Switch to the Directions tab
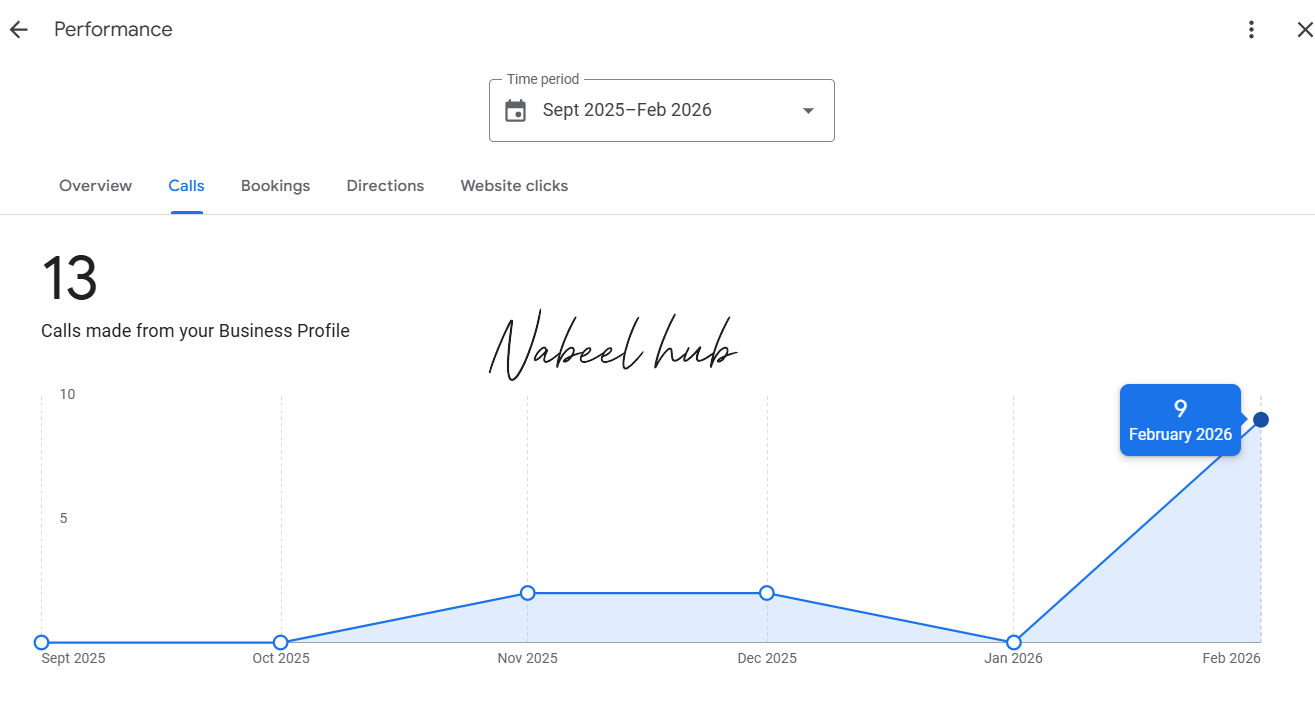This screenshot has width=1315, height=702. pos(385,186)
